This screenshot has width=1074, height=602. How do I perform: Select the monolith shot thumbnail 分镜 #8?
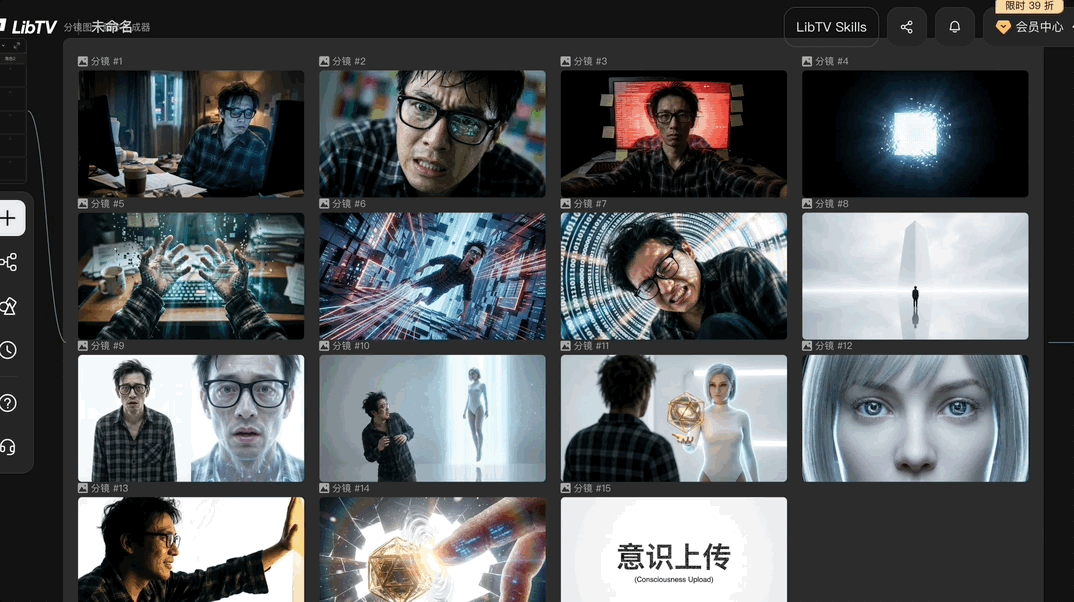[914, 276]
